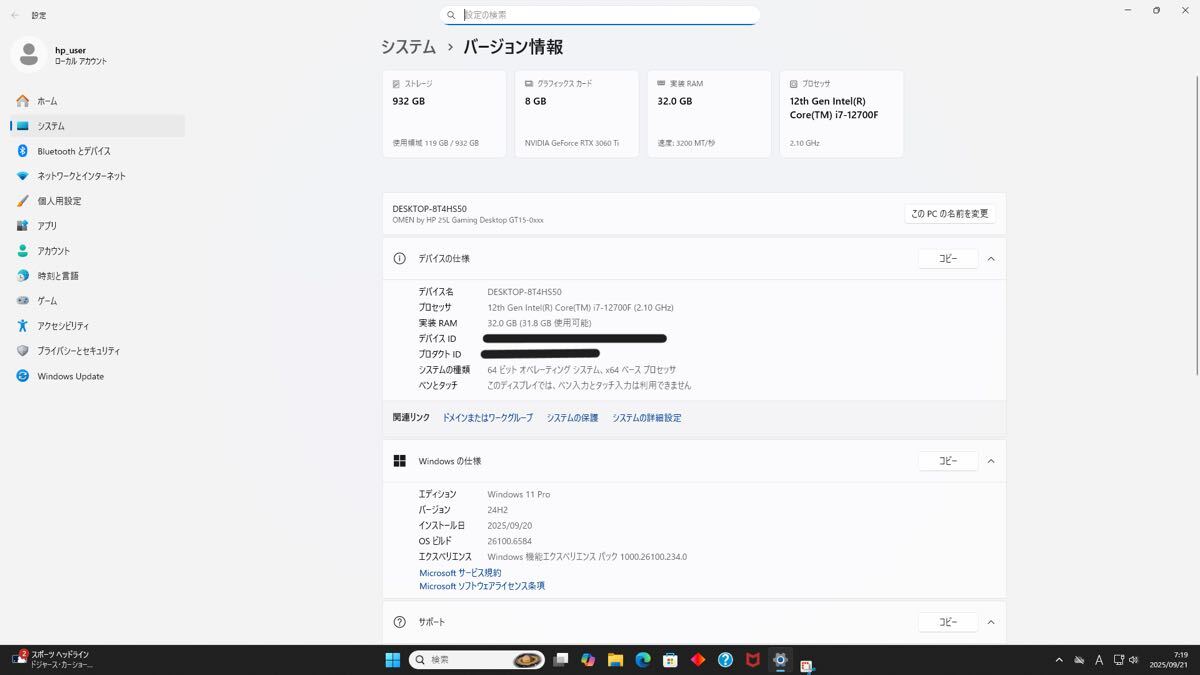1200x675 pixels.
Task: Open Task View from the taskbar
Action: pos(561,660)
